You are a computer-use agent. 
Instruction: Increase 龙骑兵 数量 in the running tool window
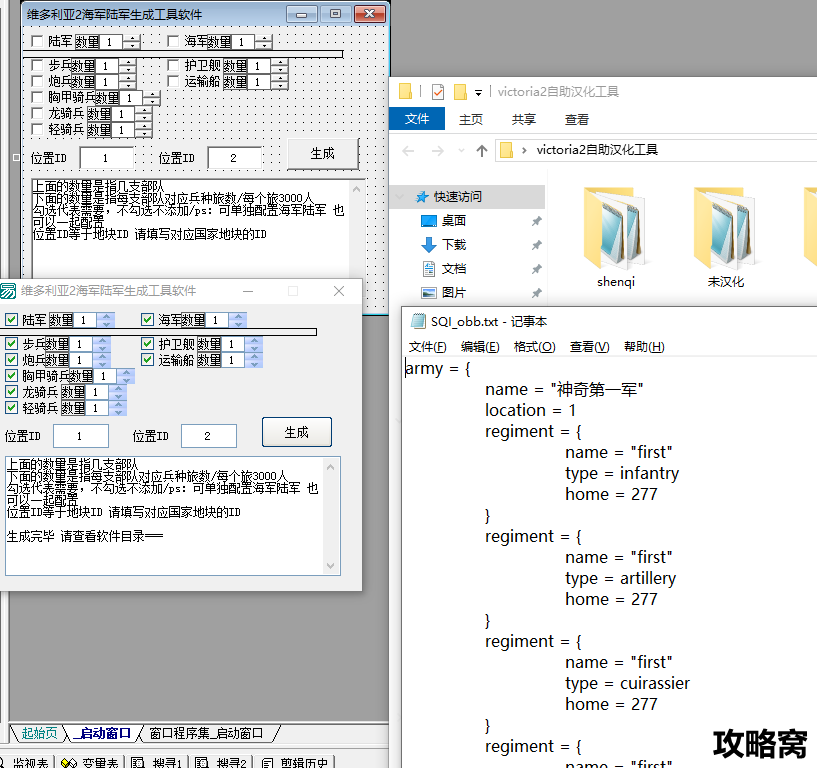[118, 389]
